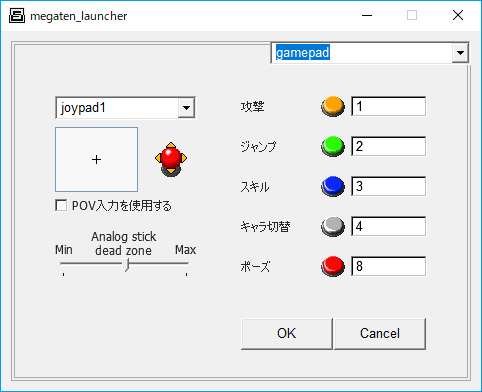This screenshot has height=392, width=482.
Task: Confirm settings with the OK button
Action: 287,333
